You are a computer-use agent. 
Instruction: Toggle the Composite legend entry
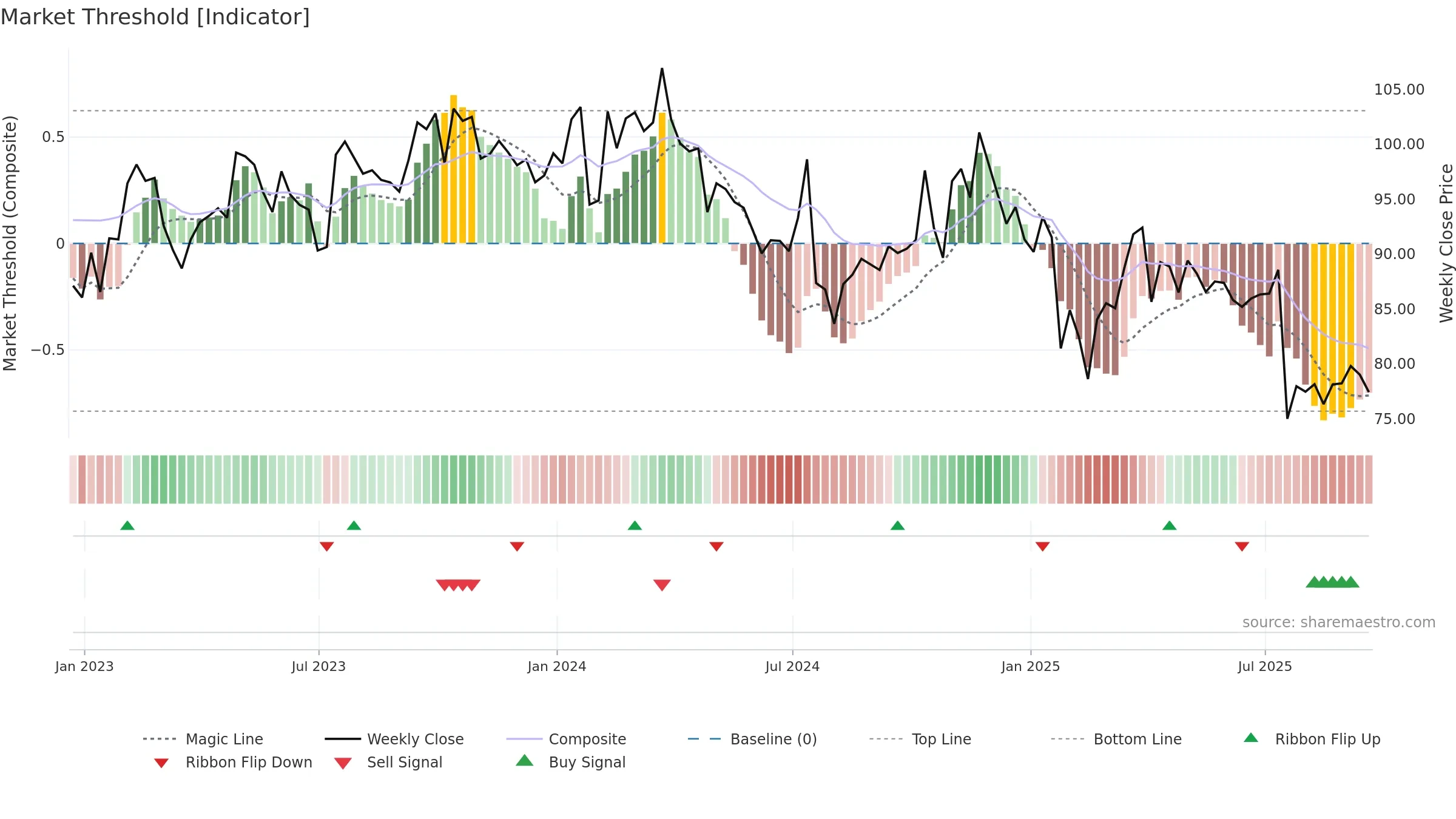tap(566, 739)
